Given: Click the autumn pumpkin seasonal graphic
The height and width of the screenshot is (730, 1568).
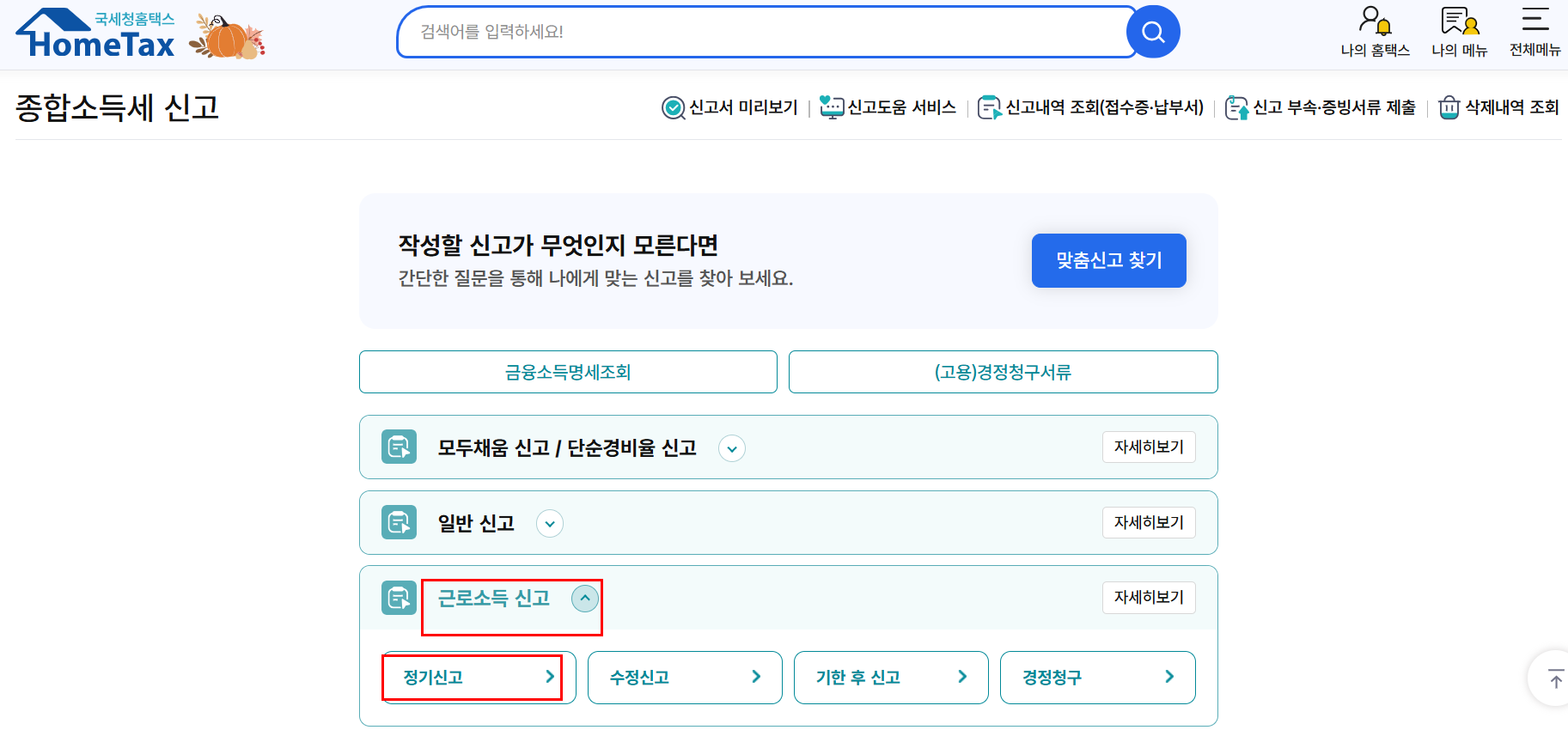Looking at the screenshot, I should pyautogui.click(x=227, y=36).
